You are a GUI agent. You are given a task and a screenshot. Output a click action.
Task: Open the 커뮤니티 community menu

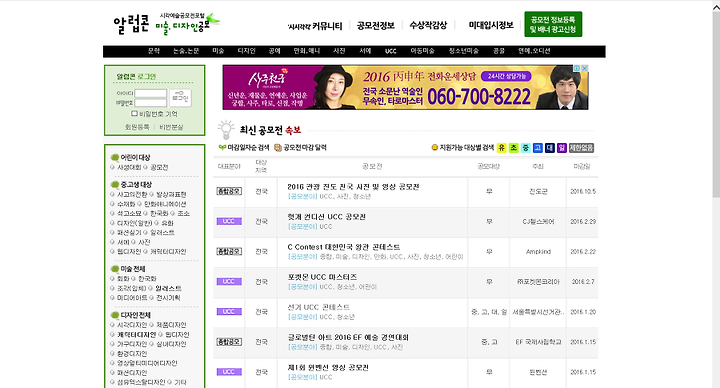[315, 26]
